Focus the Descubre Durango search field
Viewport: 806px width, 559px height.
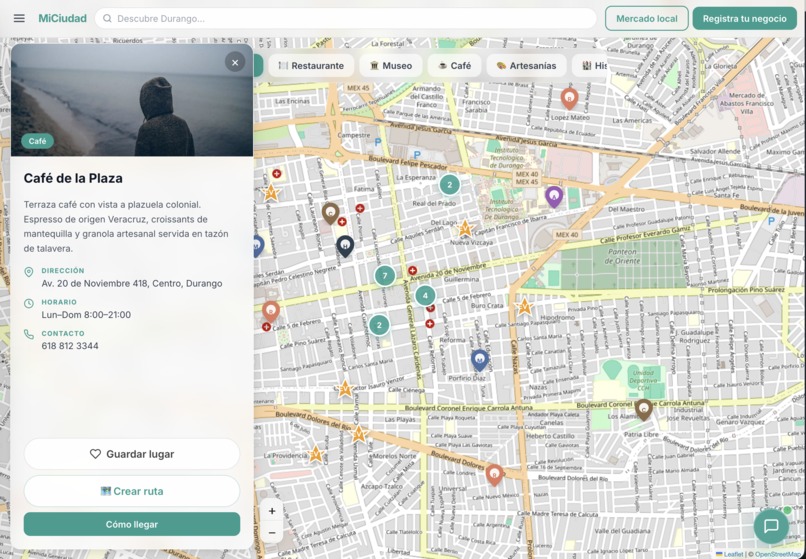coord(345,19)
